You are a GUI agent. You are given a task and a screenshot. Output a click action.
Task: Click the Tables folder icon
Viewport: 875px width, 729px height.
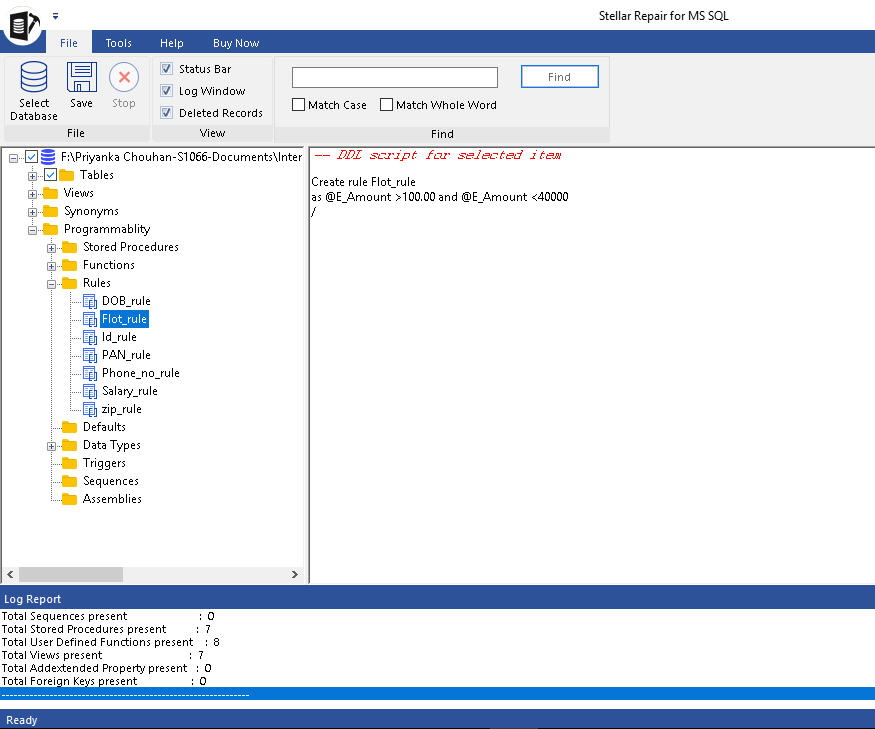pyautogui.click(x=66, y=175)
